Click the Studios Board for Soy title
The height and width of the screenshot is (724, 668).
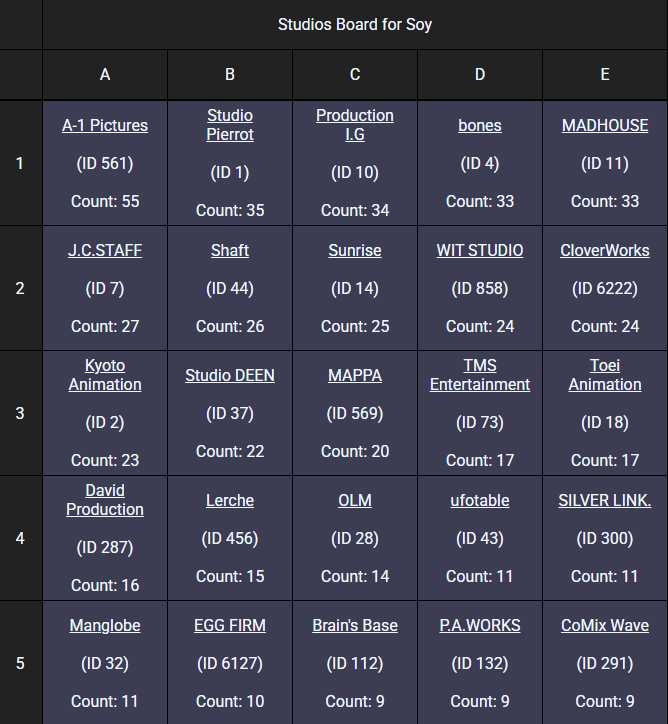point(355,24)
